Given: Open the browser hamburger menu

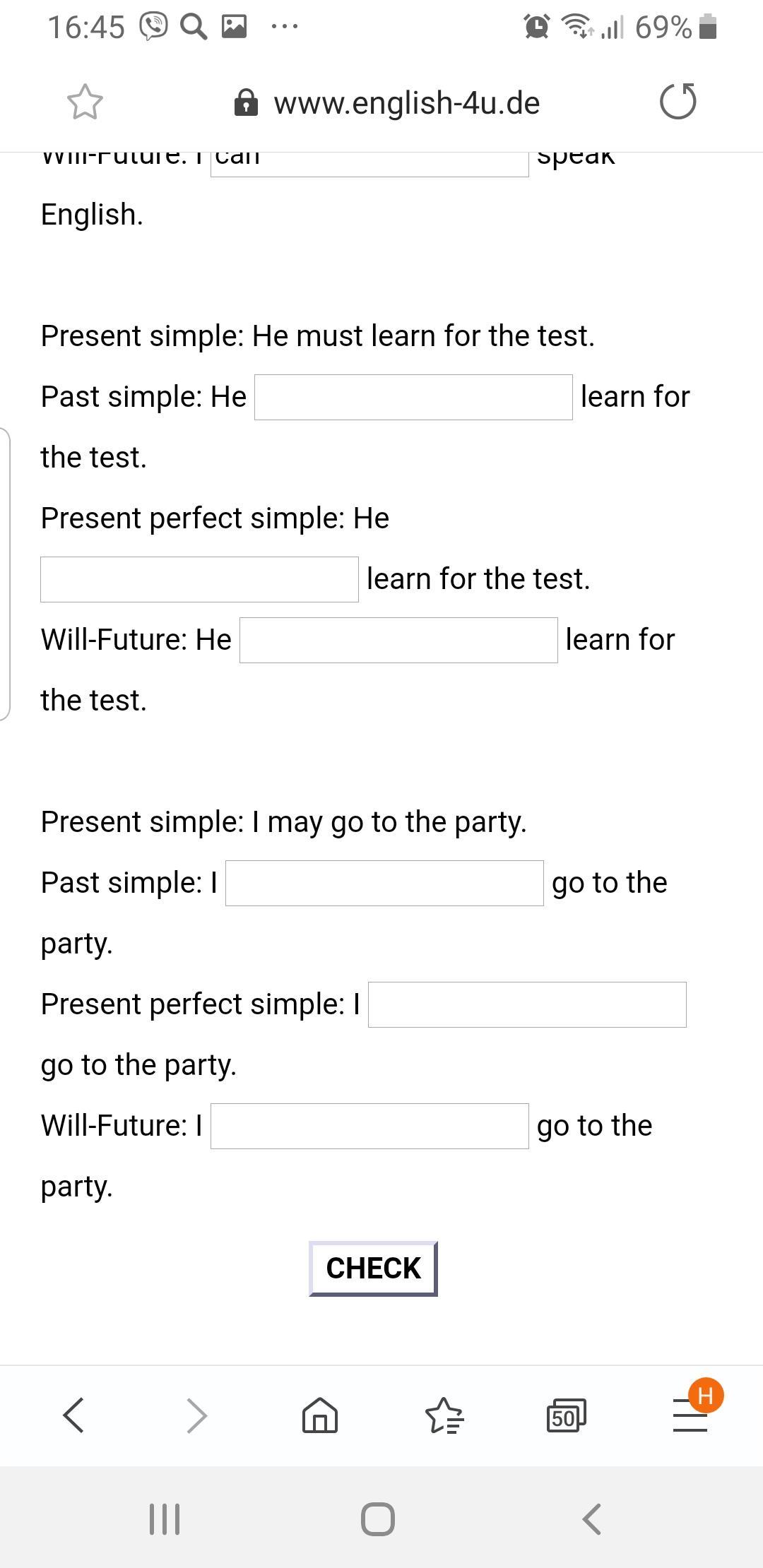Looking at the screenshot, I should (690, 1415).
